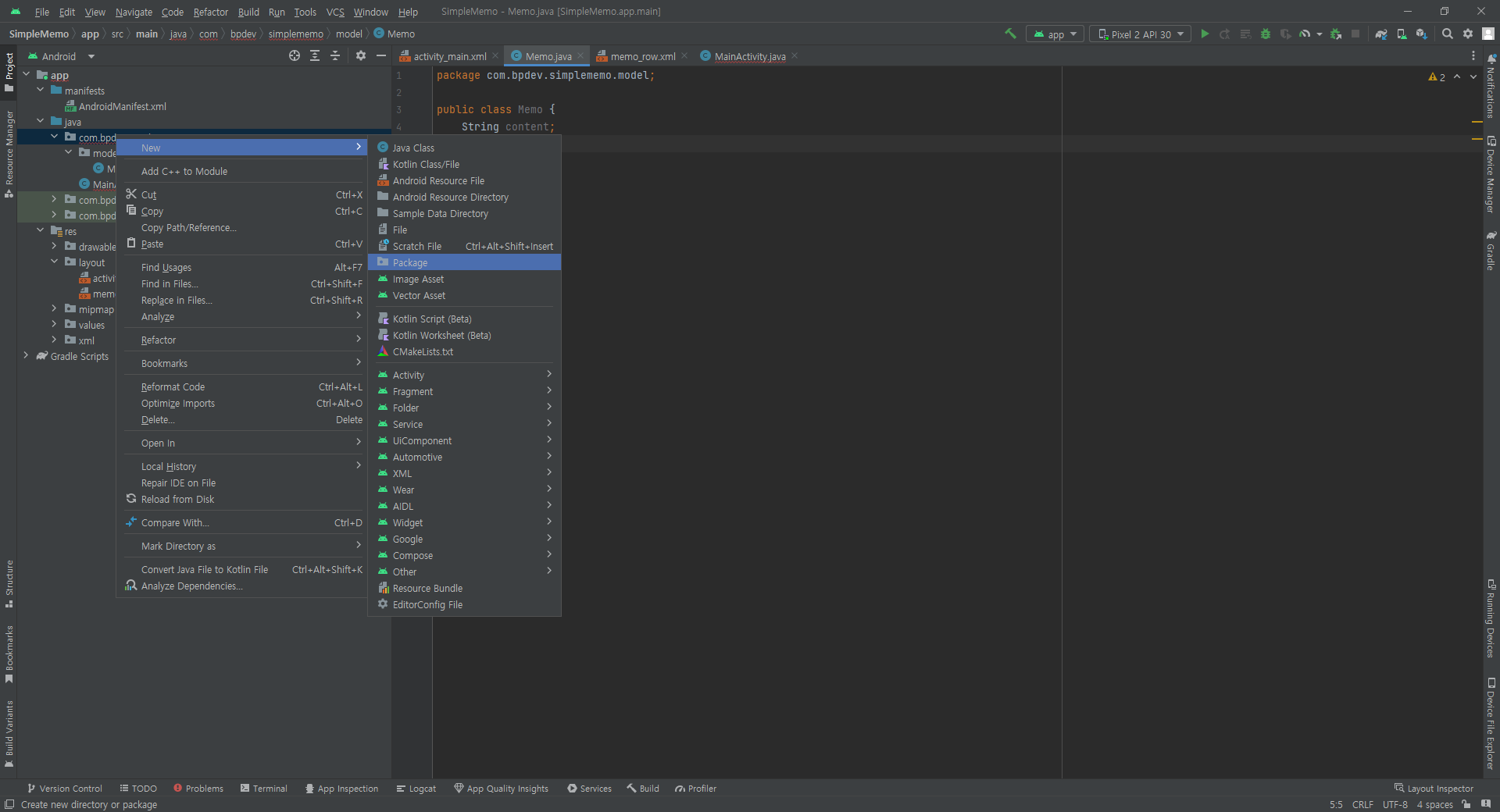Open Project panel options gear
The width and height of the screenshot is (1500, 812).
tap(360, 55)
